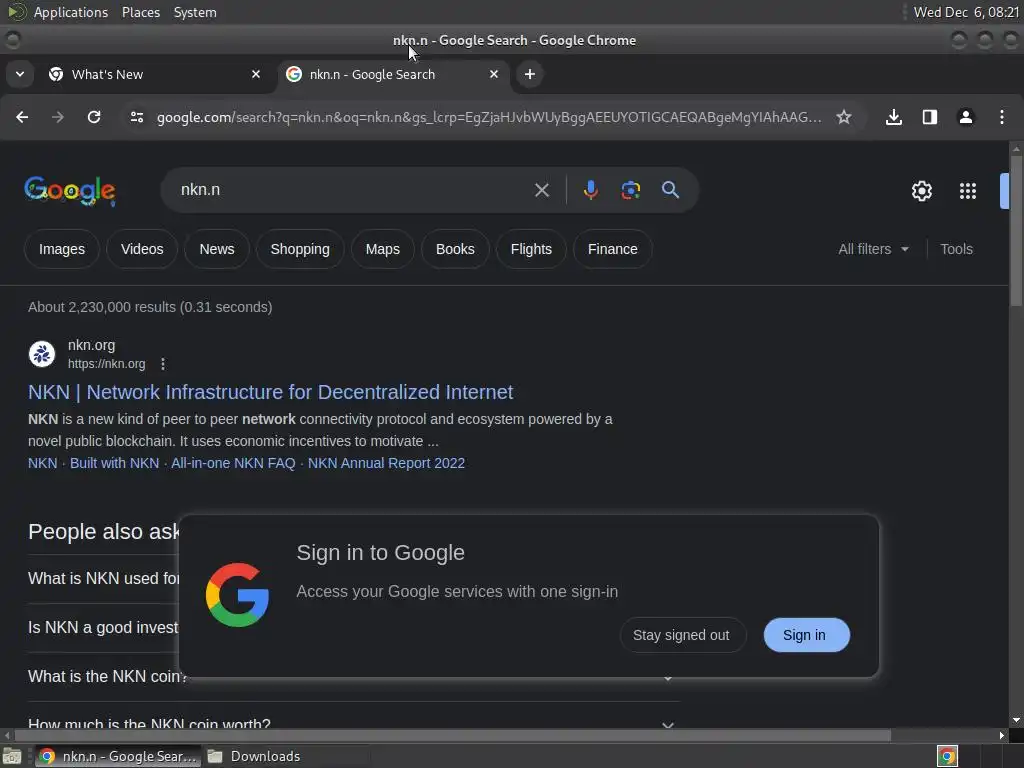1024x768 pixels.
Task: Open All-in-one NKN FAQ sitelink
Action: pyautogui.click(x=233, y=463)
